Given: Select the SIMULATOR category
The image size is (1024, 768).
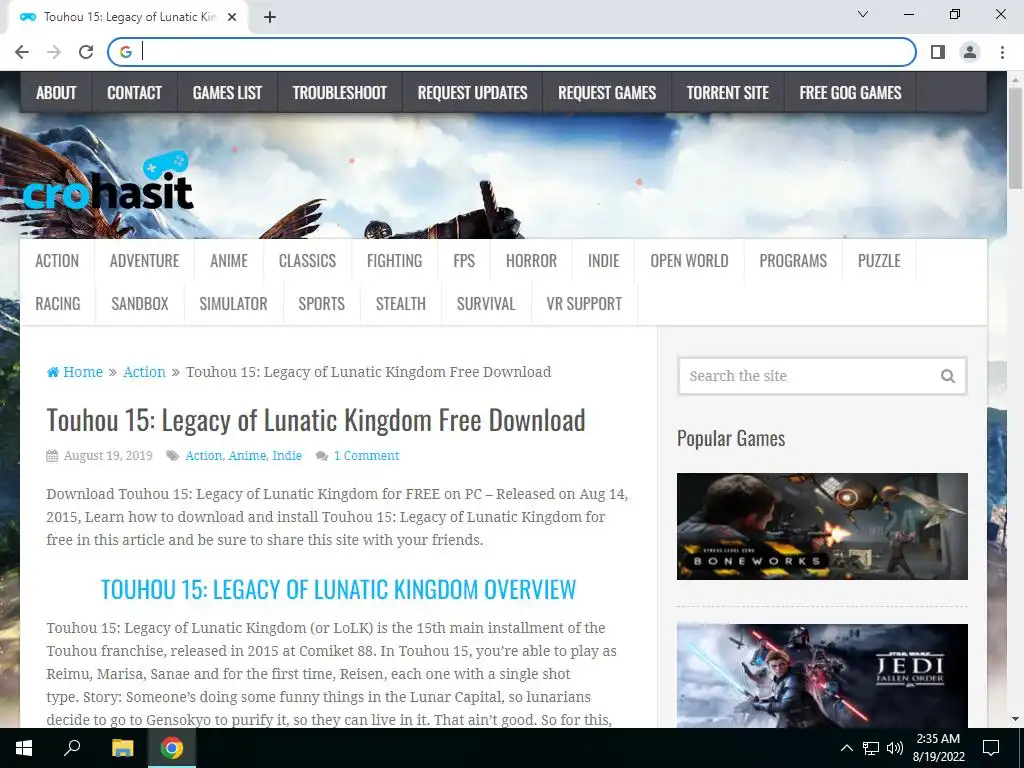Looking at the screenshot, I should [233, 304].
